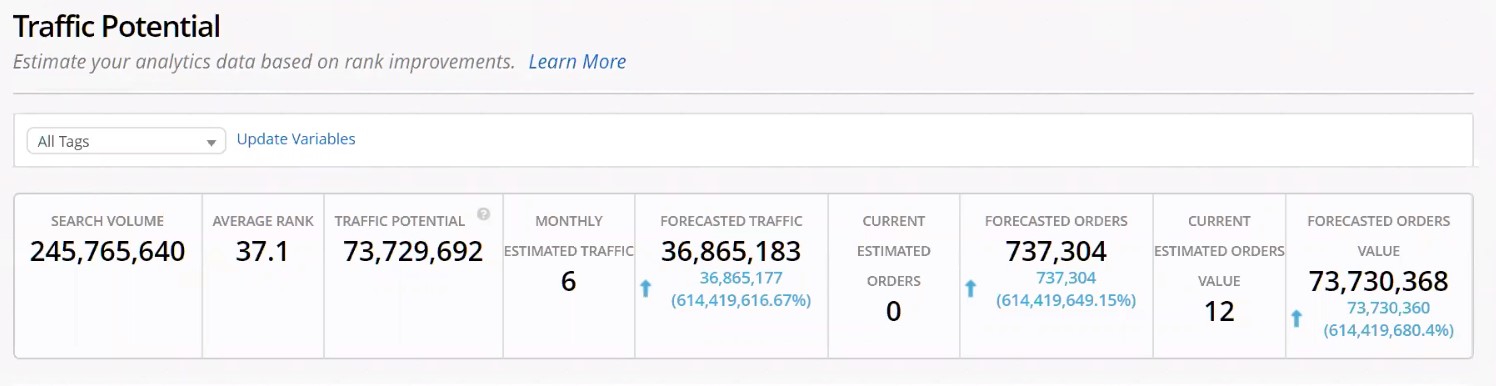The image size is (1496, 386).
Task: Click the Search Volume column label
Action: pos(108,221)
